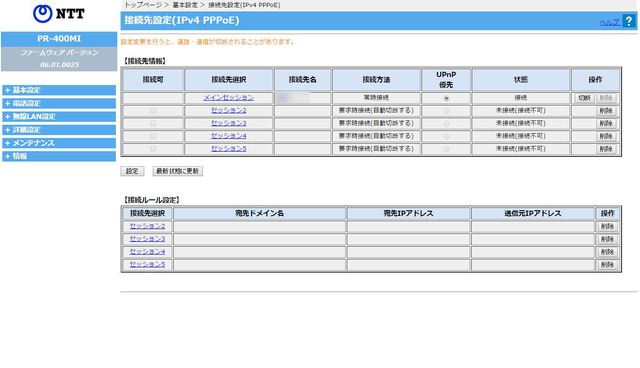
Task: Click 削除 for セッション5 in 接続先情報
Action: point(606,149)
